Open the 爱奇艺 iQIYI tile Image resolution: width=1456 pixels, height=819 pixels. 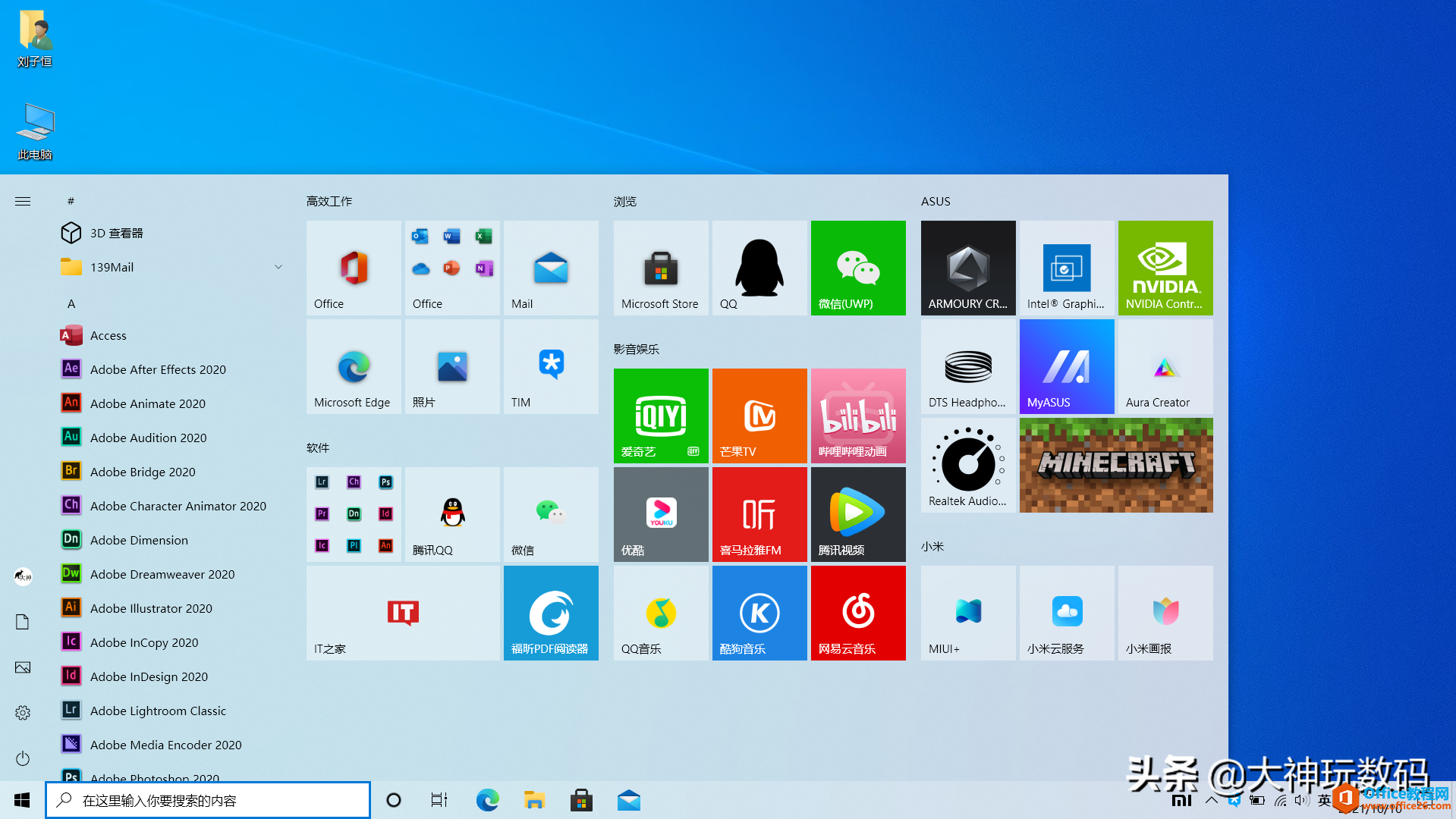tap(661, 416)
